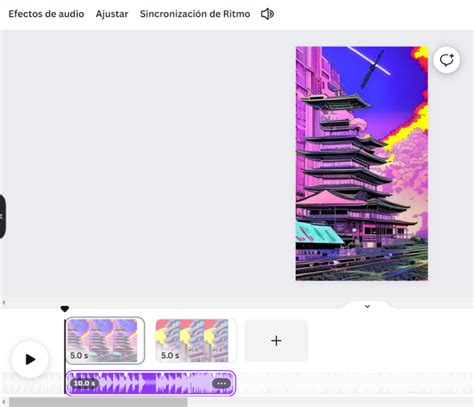Click the bottom scrollbar left arrow
Image resolution: width=474 pixels, height=407 pixels.
point(4,402)
